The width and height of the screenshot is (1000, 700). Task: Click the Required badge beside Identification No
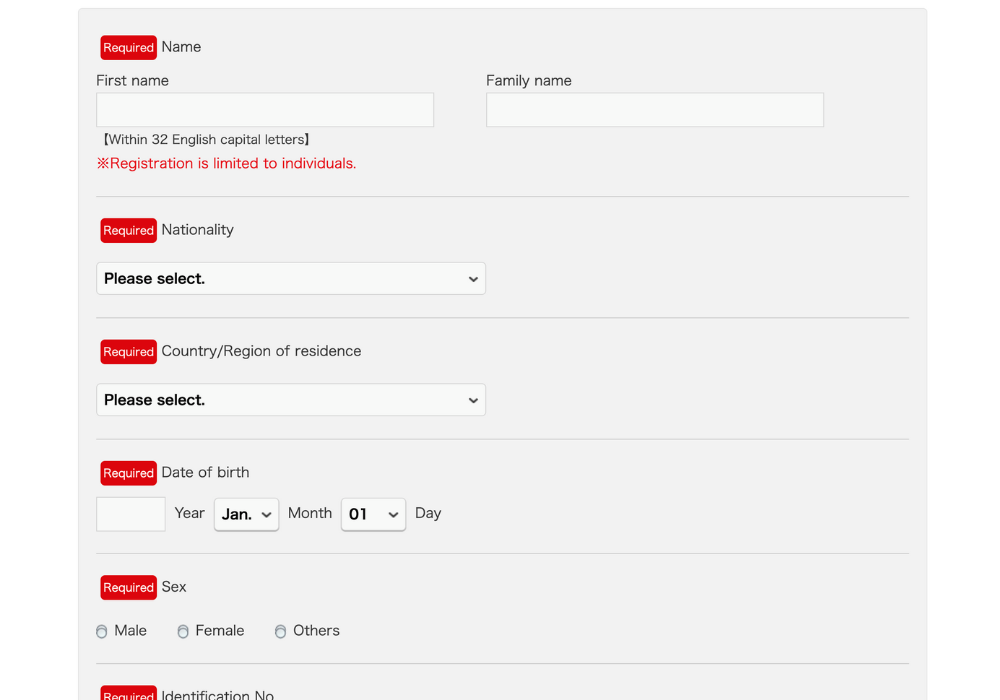(x=128, y=693)
